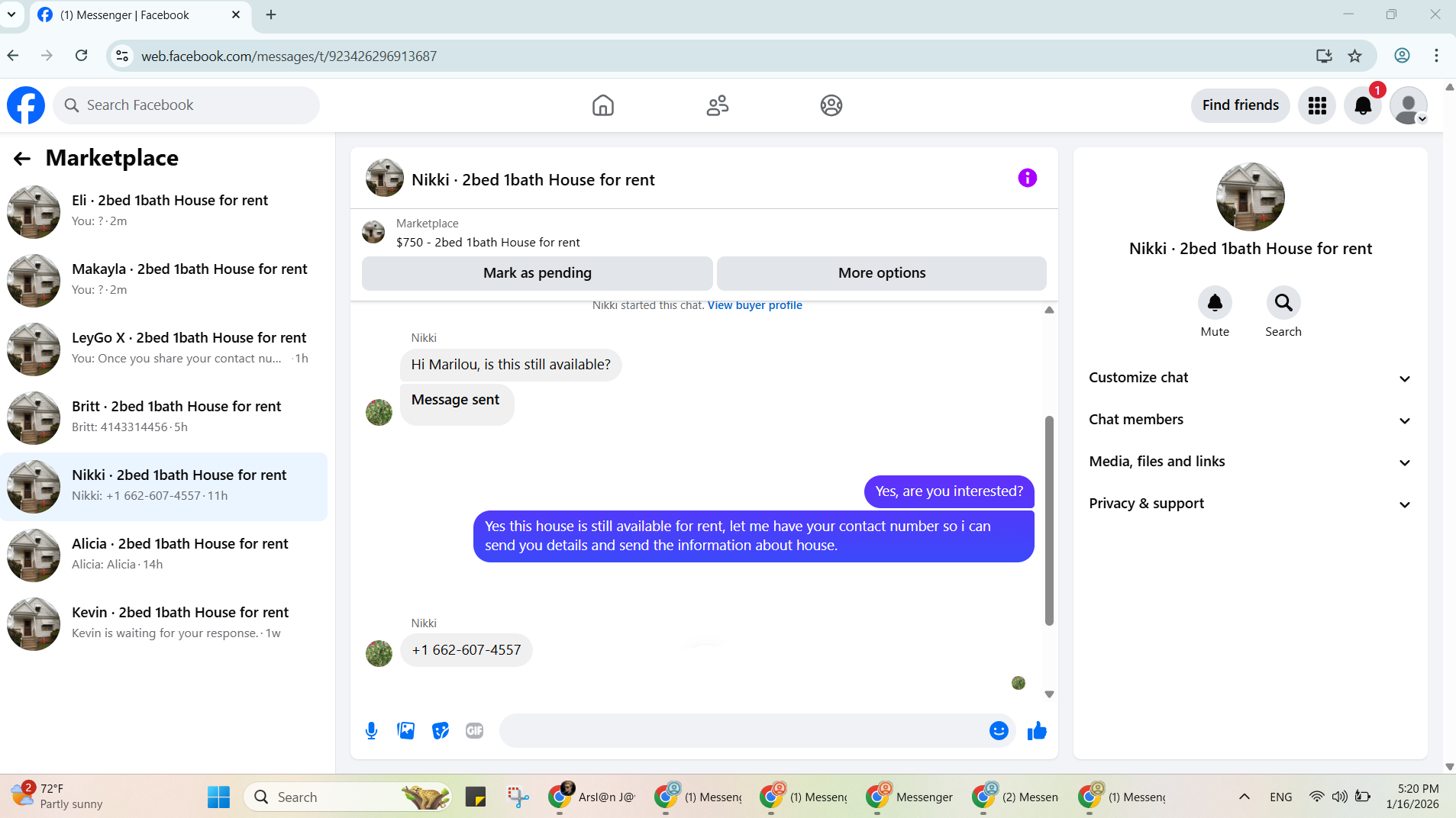Open Snipping Tool from taskbar

[518, 797]
